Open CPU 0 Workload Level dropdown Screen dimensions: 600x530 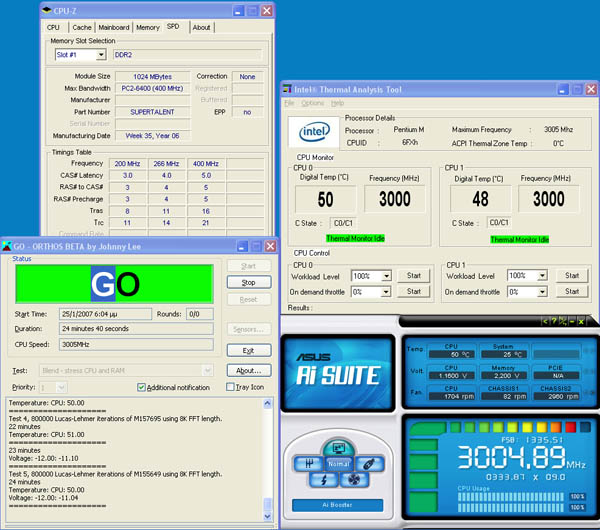point(386,276)
